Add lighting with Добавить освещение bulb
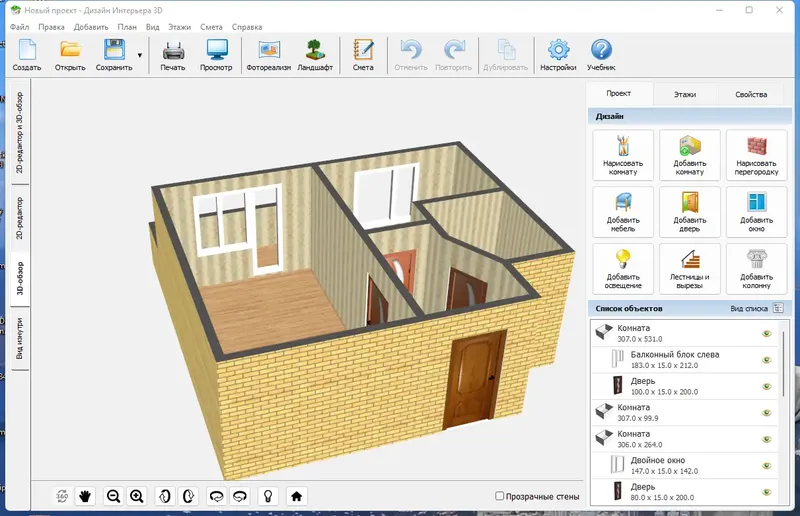 pos(622,268)
